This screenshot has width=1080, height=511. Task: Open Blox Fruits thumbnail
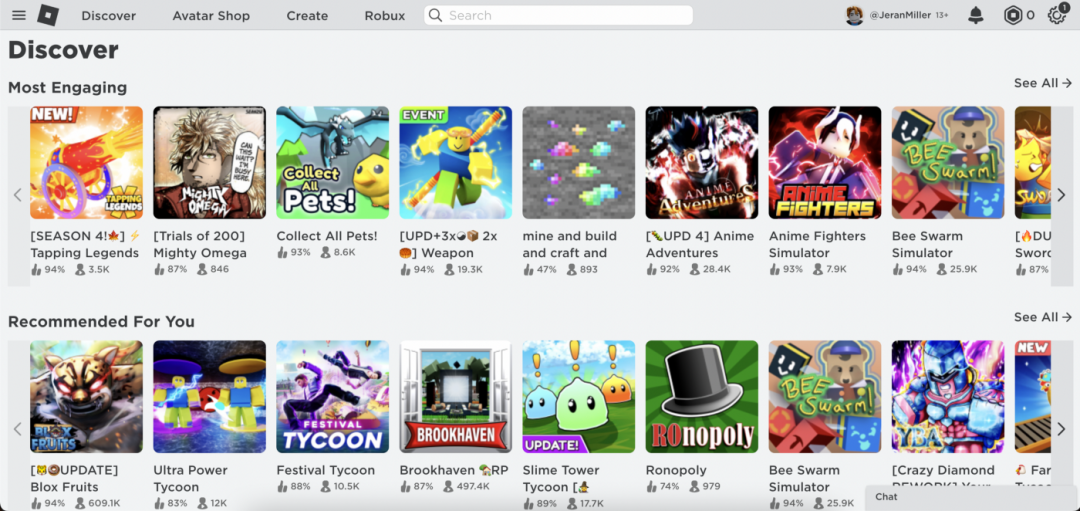(87, 397)
